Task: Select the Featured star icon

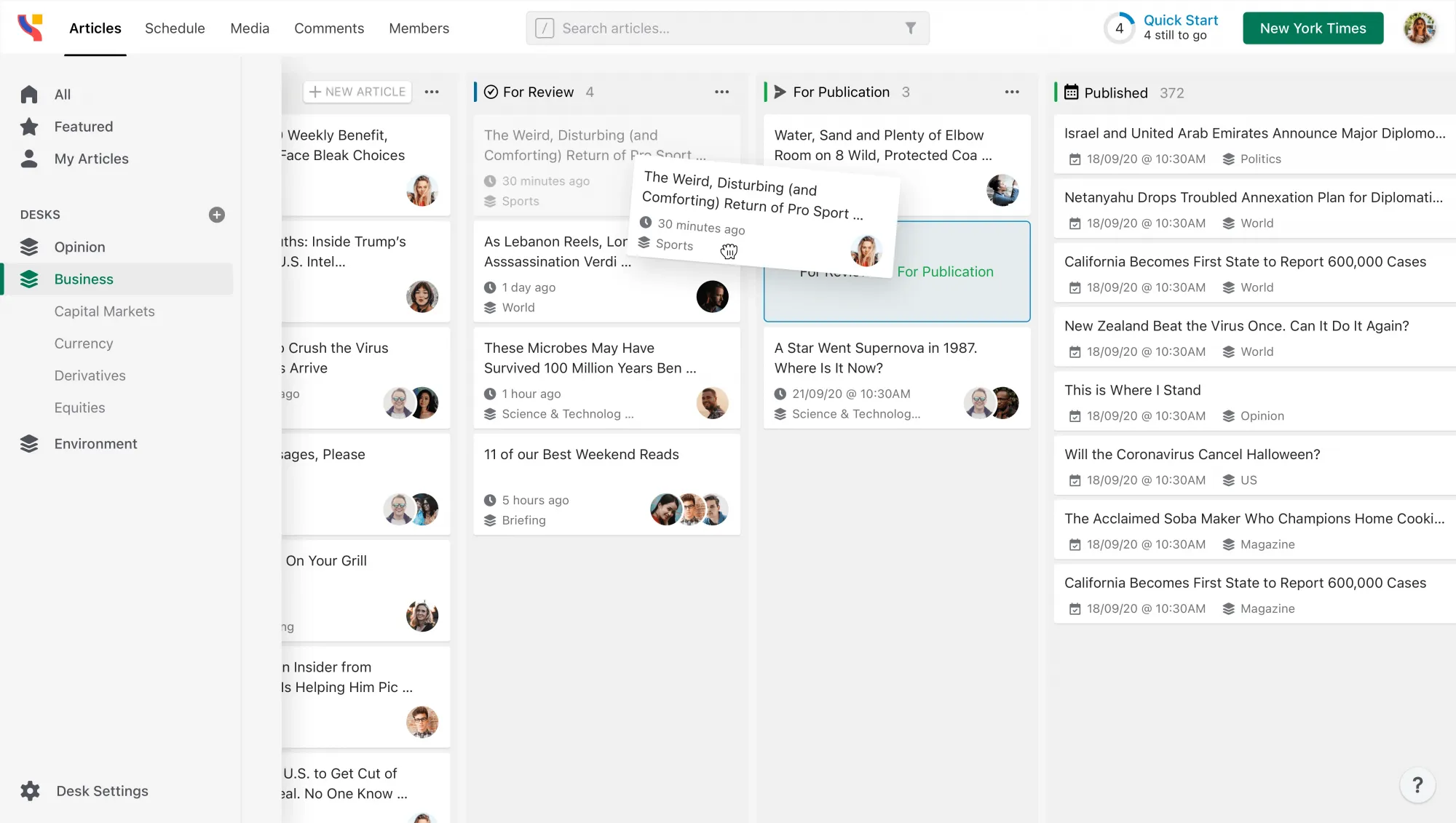Action: pyautogui.click(x=29, y=127)
